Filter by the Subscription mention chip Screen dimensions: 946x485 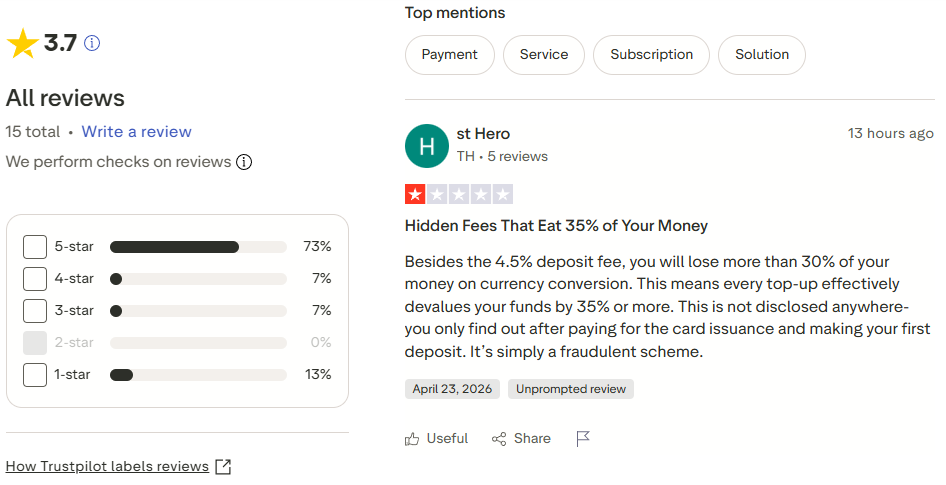click(x=651, y=55)
